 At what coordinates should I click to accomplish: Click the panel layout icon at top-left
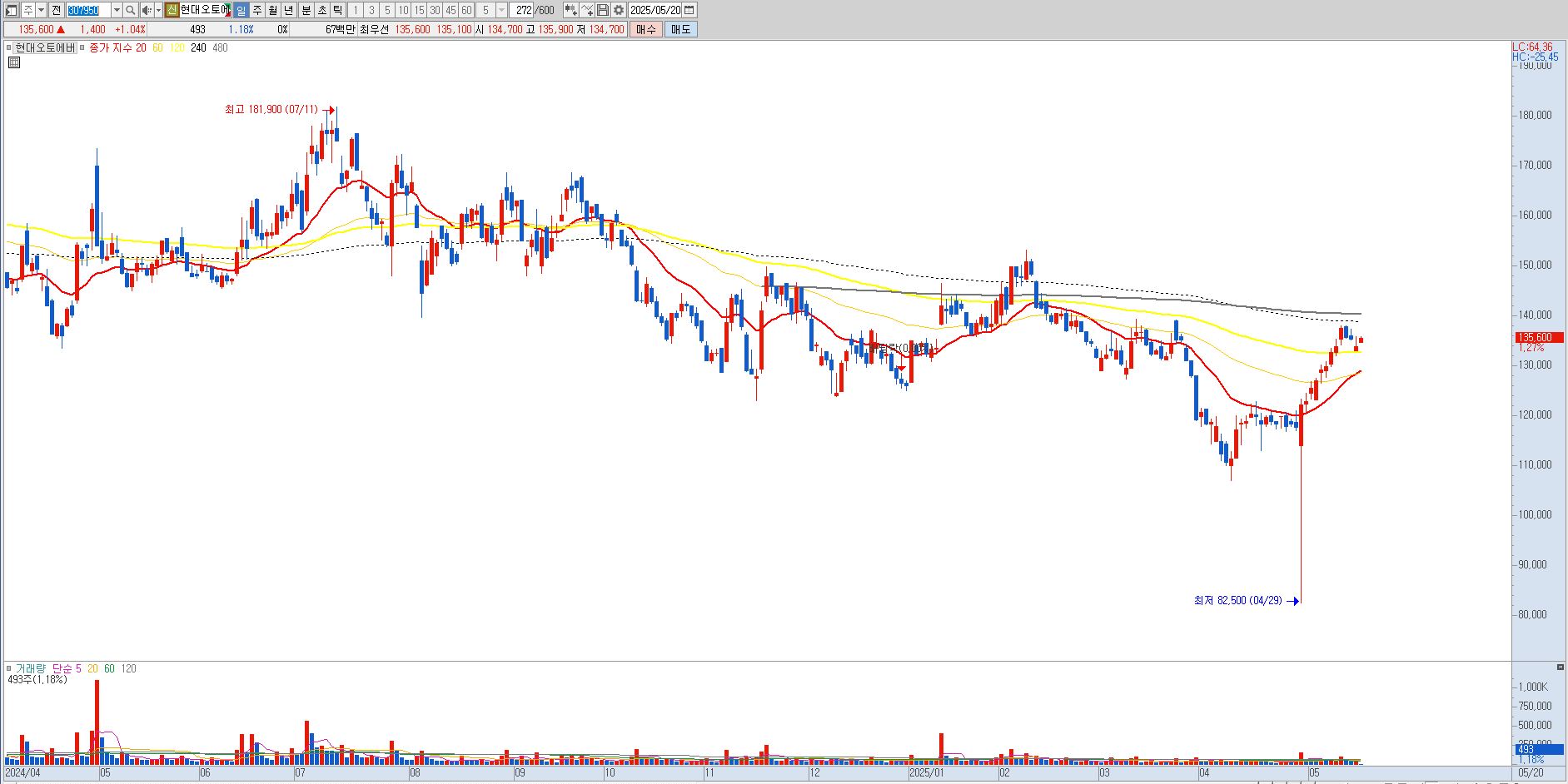12,10
